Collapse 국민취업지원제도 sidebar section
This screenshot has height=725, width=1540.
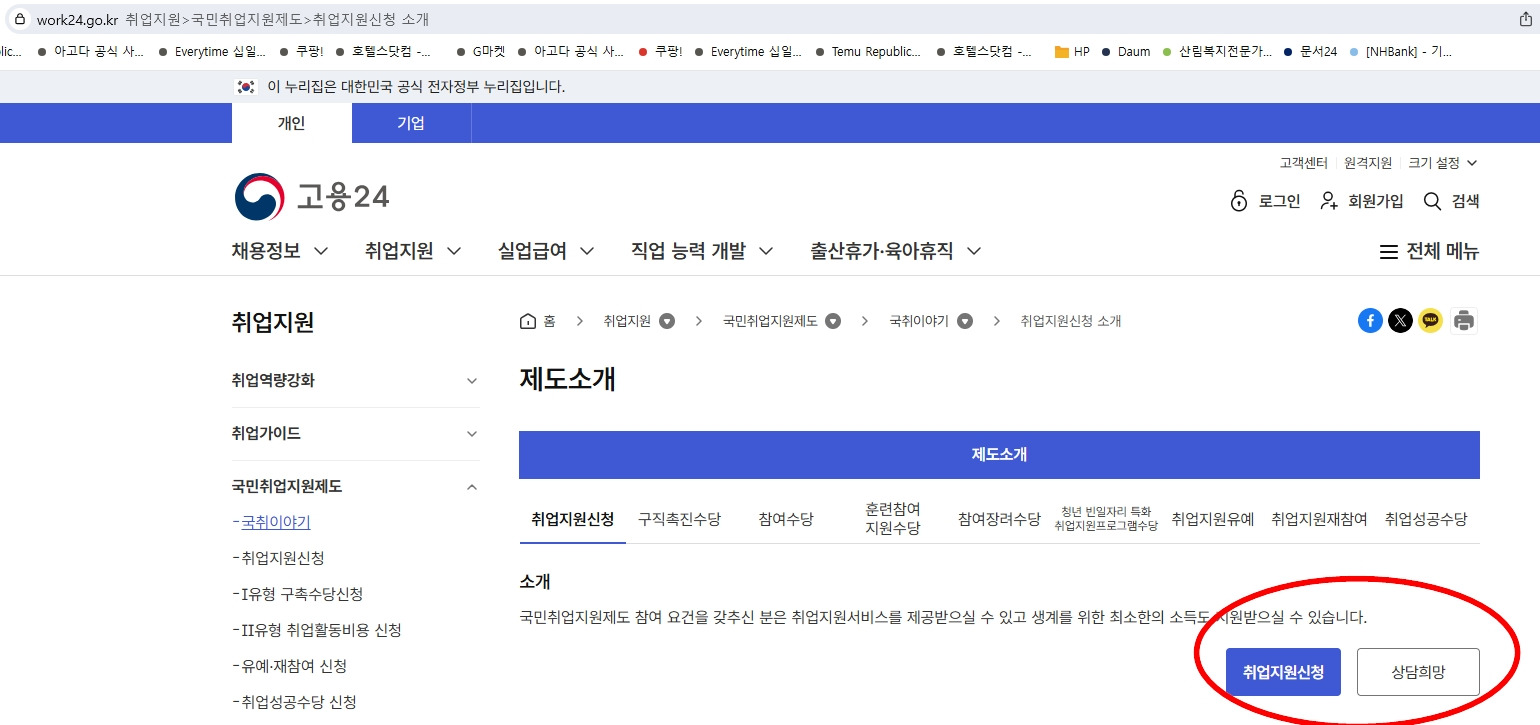[355, 487]
